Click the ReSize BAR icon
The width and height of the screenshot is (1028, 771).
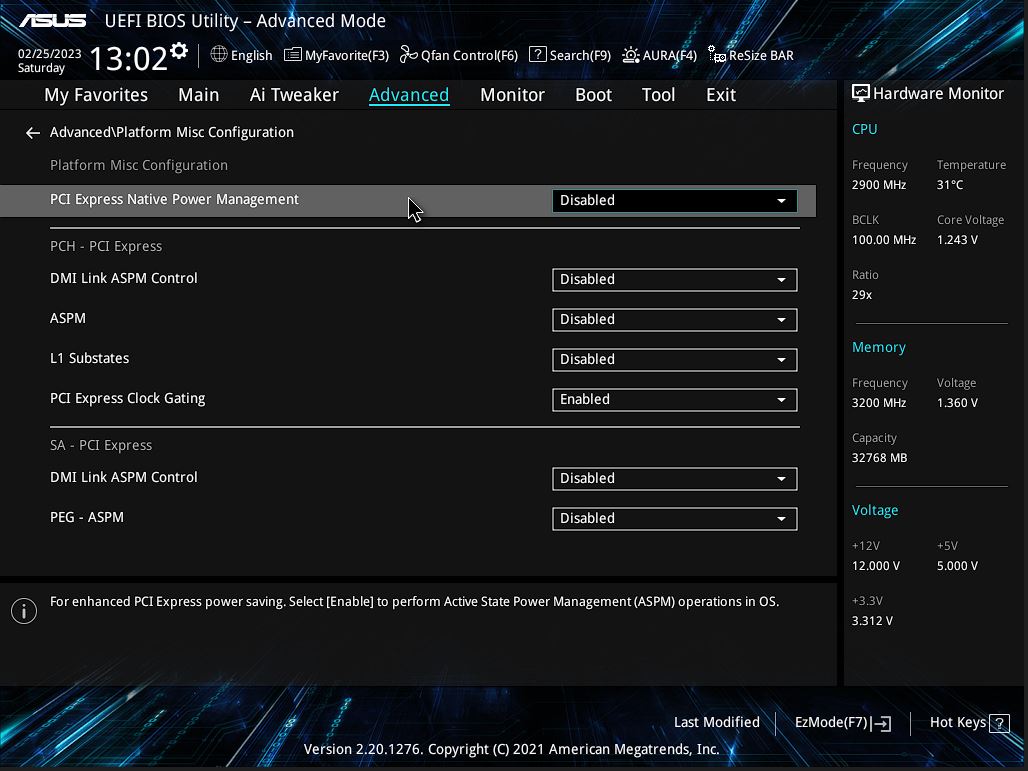[717, 54]
